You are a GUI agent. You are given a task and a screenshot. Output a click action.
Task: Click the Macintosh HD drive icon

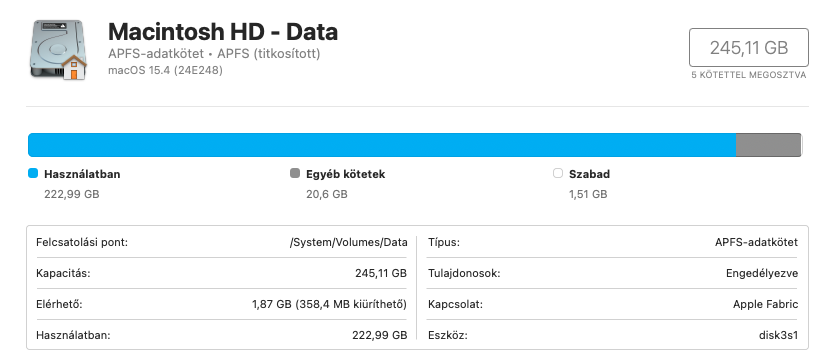[x=58, y=50]
